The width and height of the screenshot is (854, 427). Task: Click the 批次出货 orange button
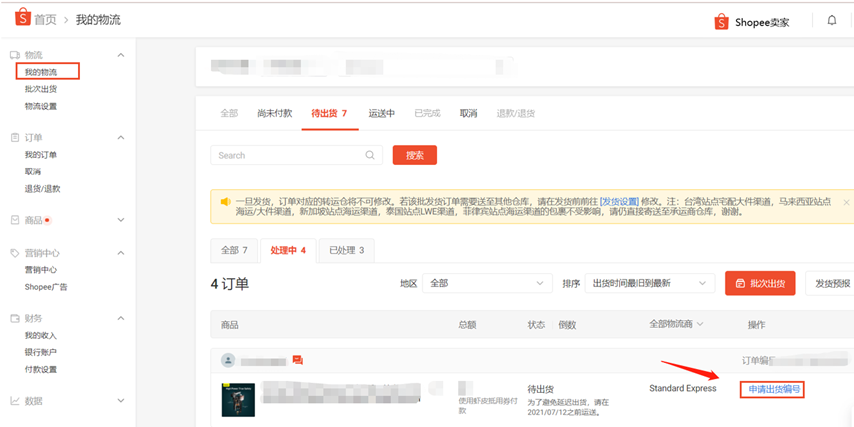coord(760,283)
